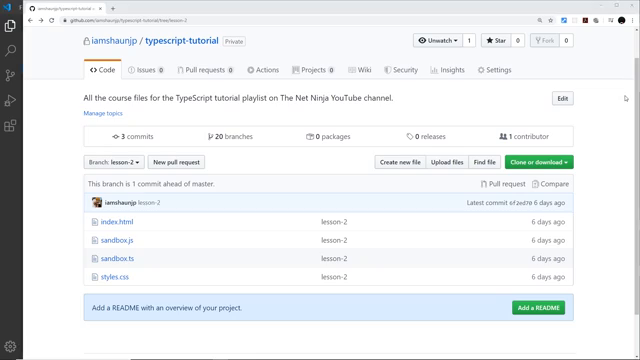640x360 pixels.
Task: Click Find file button
Action: [x=484, y=162]
